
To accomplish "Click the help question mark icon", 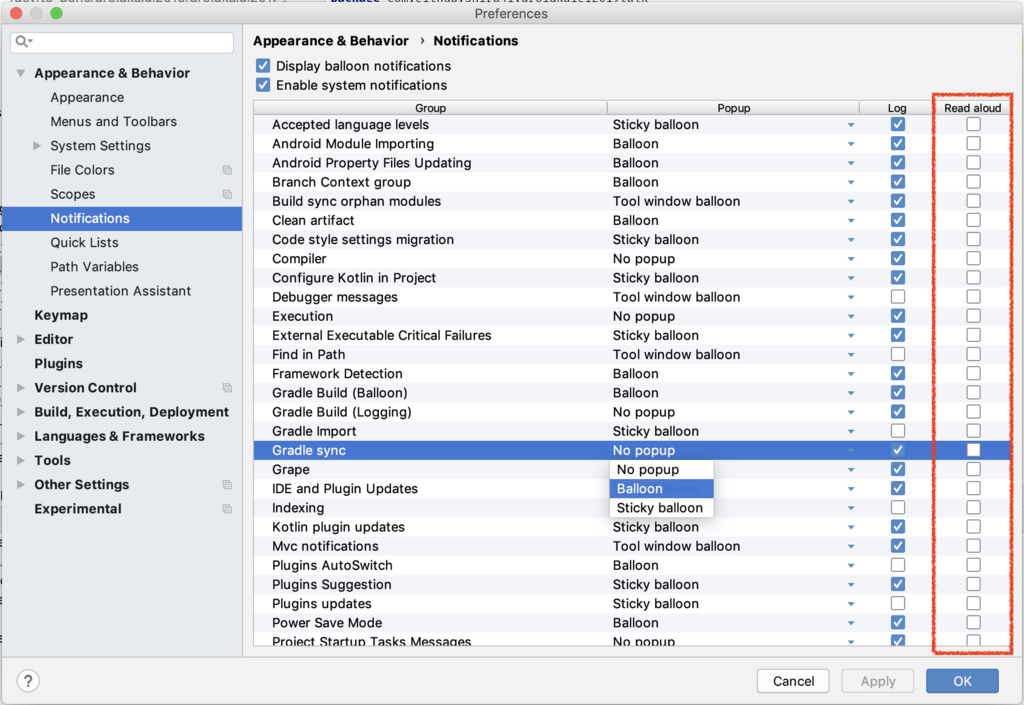I will [x=28, y=681].
